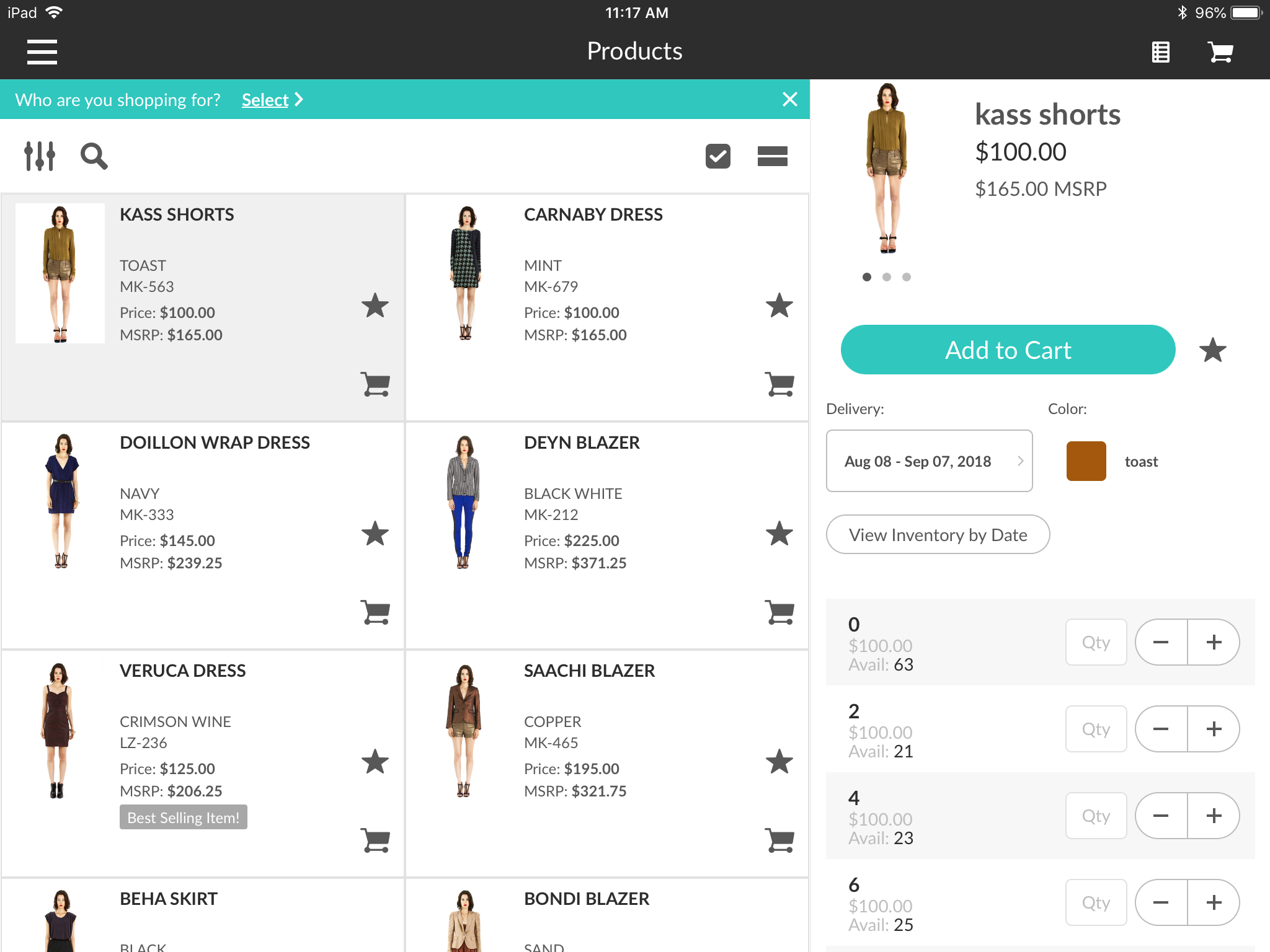Open Deyn Blazer product thumbnail
The height and width of the screenshot is (952, 1270).
pos(464,501)
